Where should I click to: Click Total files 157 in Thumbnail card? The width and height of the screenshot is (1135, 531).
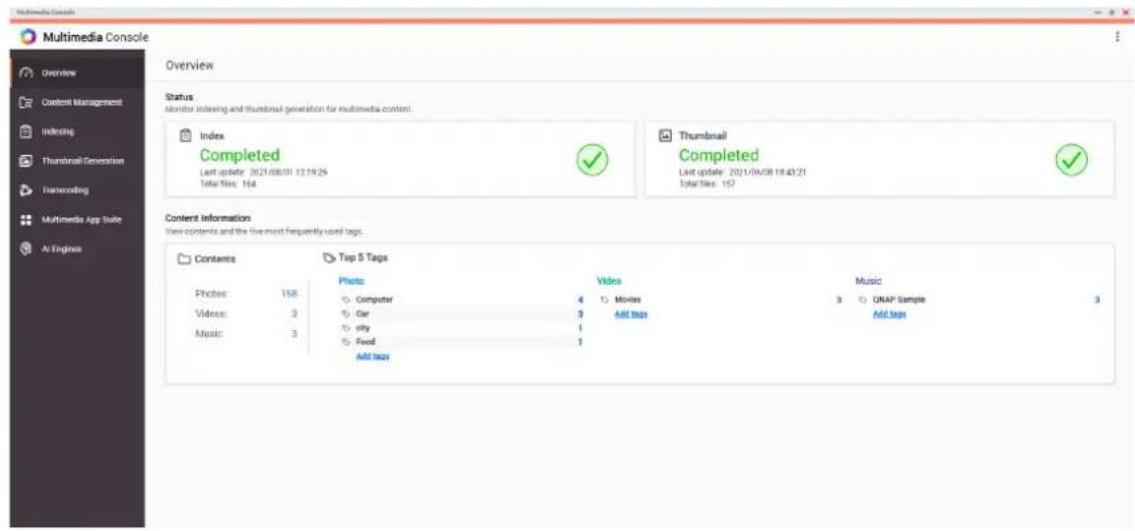[x=707, y=184]
